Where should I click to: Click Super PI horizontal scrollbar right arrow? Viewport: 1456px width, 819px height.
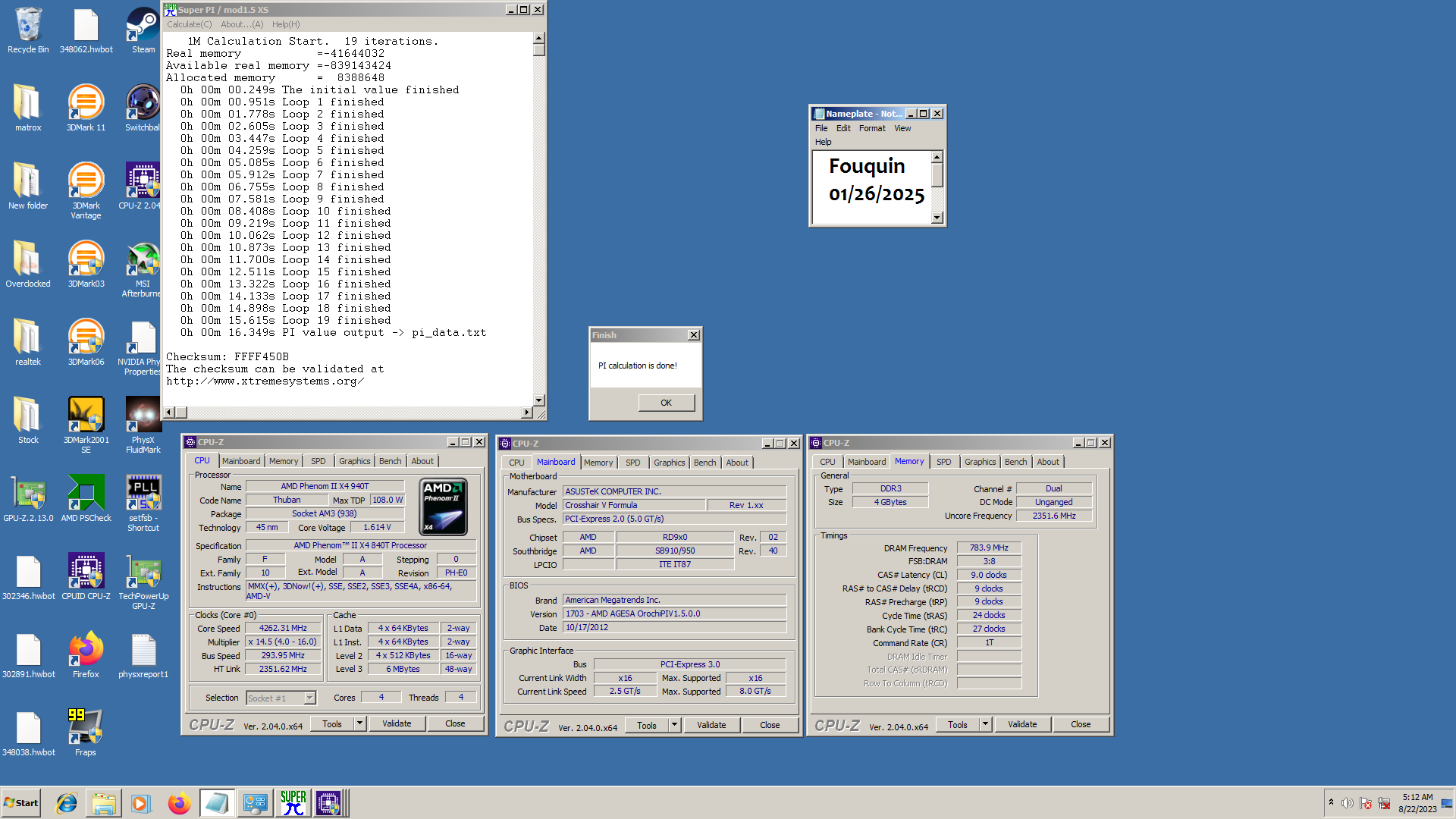click(x=526, y=413)
